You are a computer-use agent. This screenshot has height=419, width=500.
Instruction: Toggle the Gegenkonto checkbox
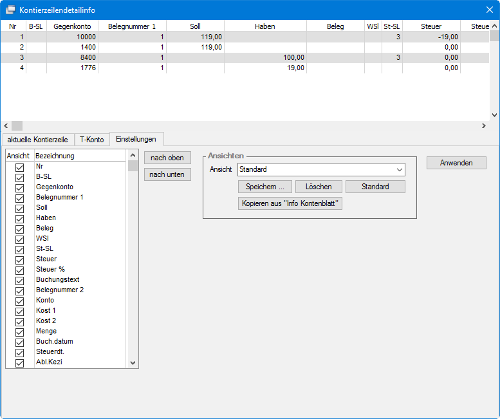[20, 188]
